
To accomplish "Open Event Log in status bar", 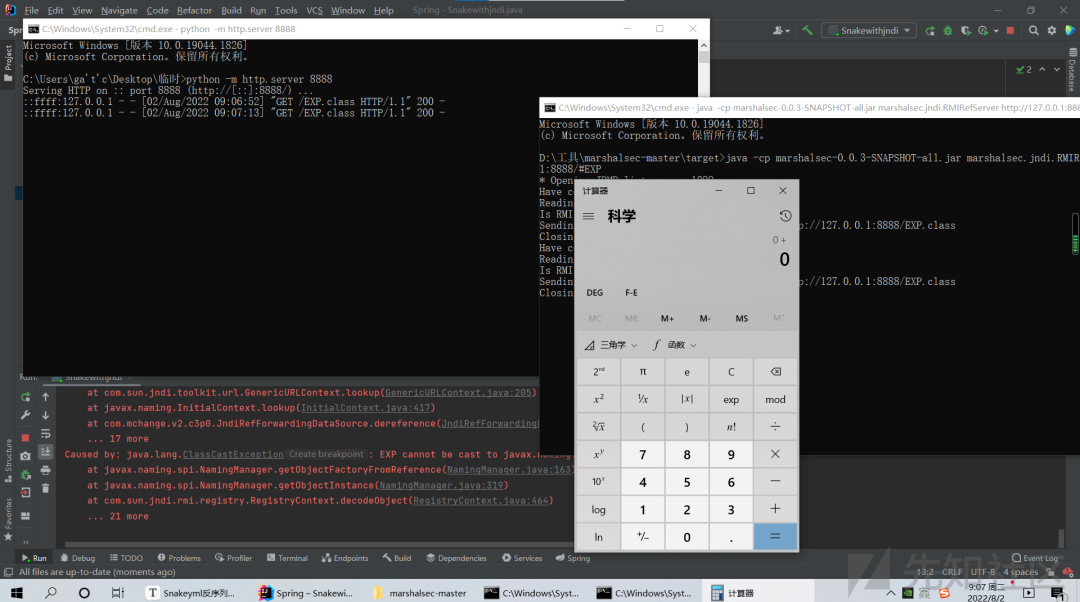I will (x=1035, y=558).
